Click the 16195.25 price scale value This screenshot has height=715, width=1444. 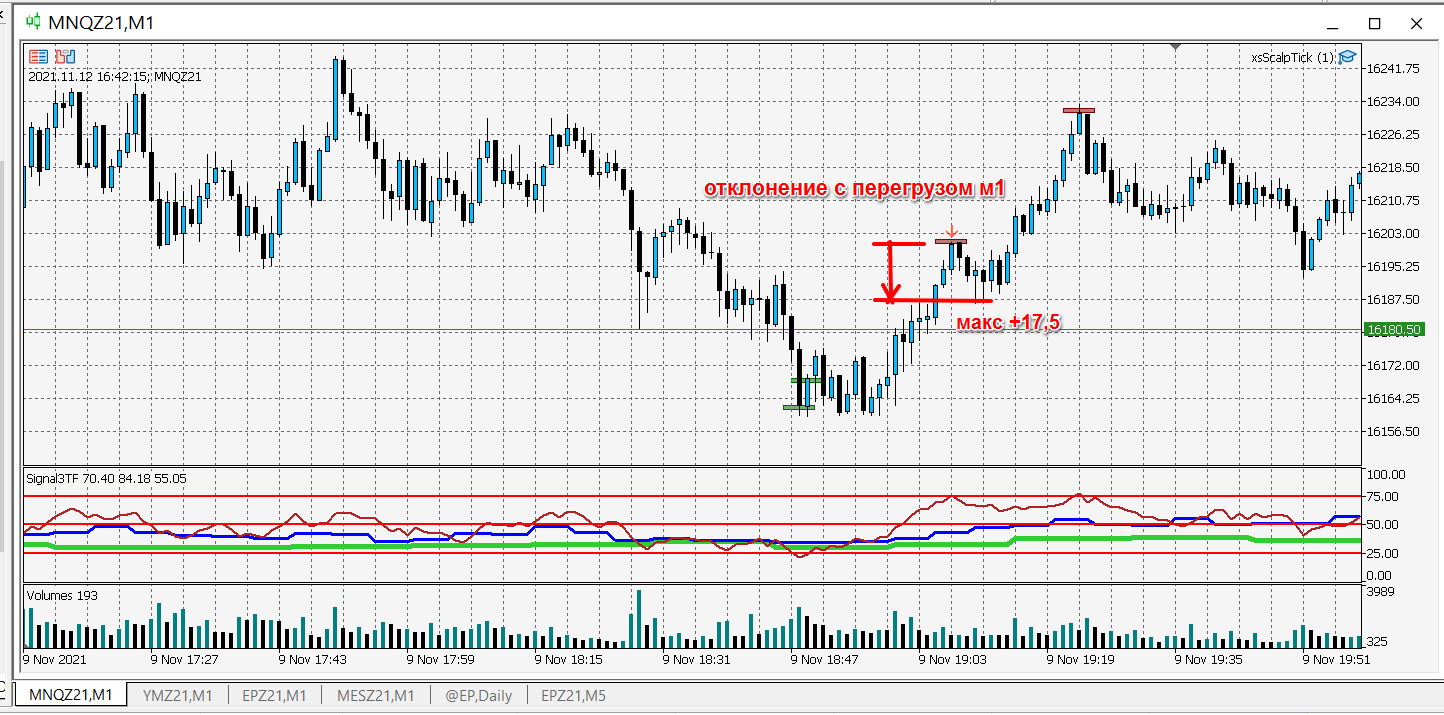tap(1394, 266)
